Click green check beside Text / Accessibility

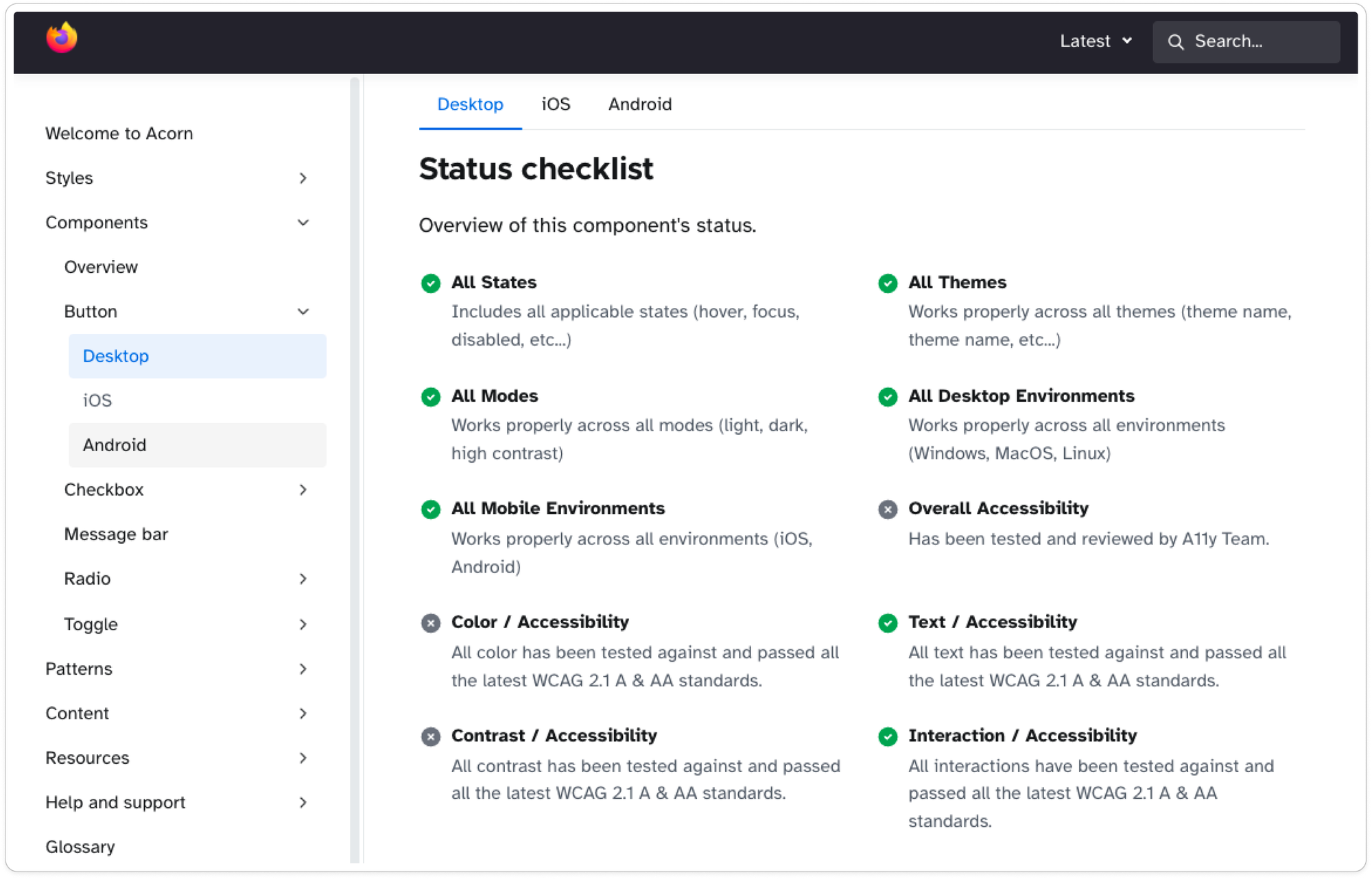point(888,623)
